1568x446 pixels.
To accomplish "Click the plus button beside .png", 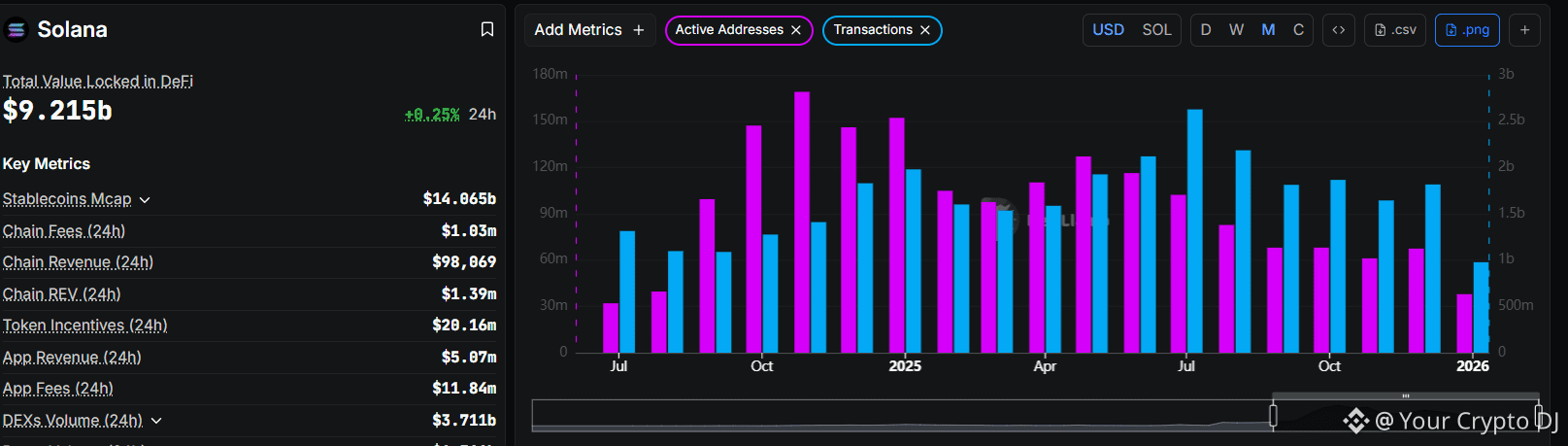I will (x=1524, y=30).
